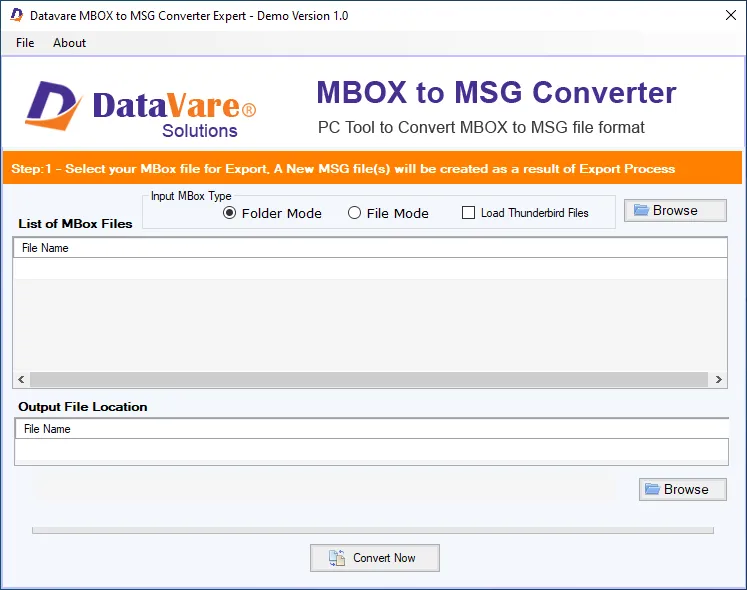747x590 pixels.
Task: Click the horizontal scrollbar track in MBox list
Action: [x=369, y=379]
